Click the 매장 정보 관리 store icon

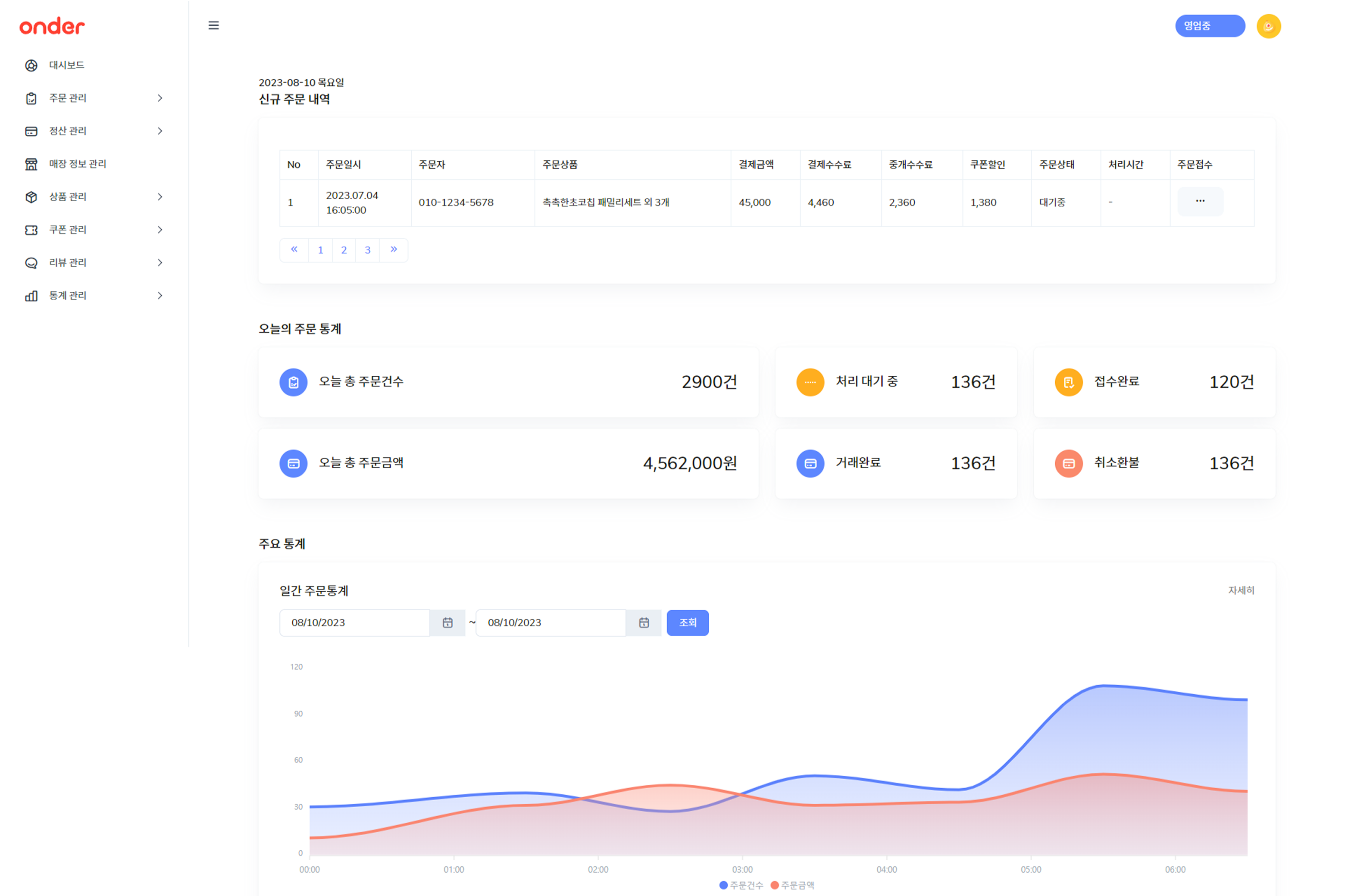coord(31,164)
